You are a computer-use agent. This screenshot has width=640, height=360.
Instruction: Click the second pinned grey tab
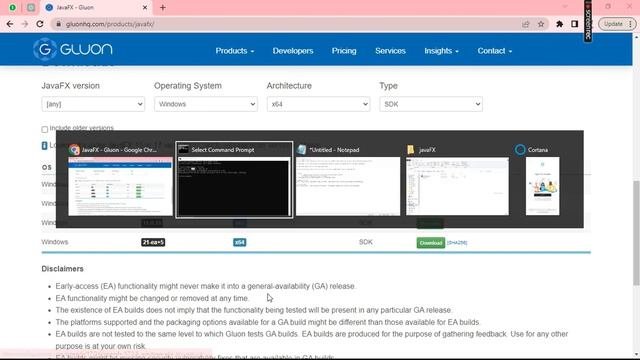[31, 7]
